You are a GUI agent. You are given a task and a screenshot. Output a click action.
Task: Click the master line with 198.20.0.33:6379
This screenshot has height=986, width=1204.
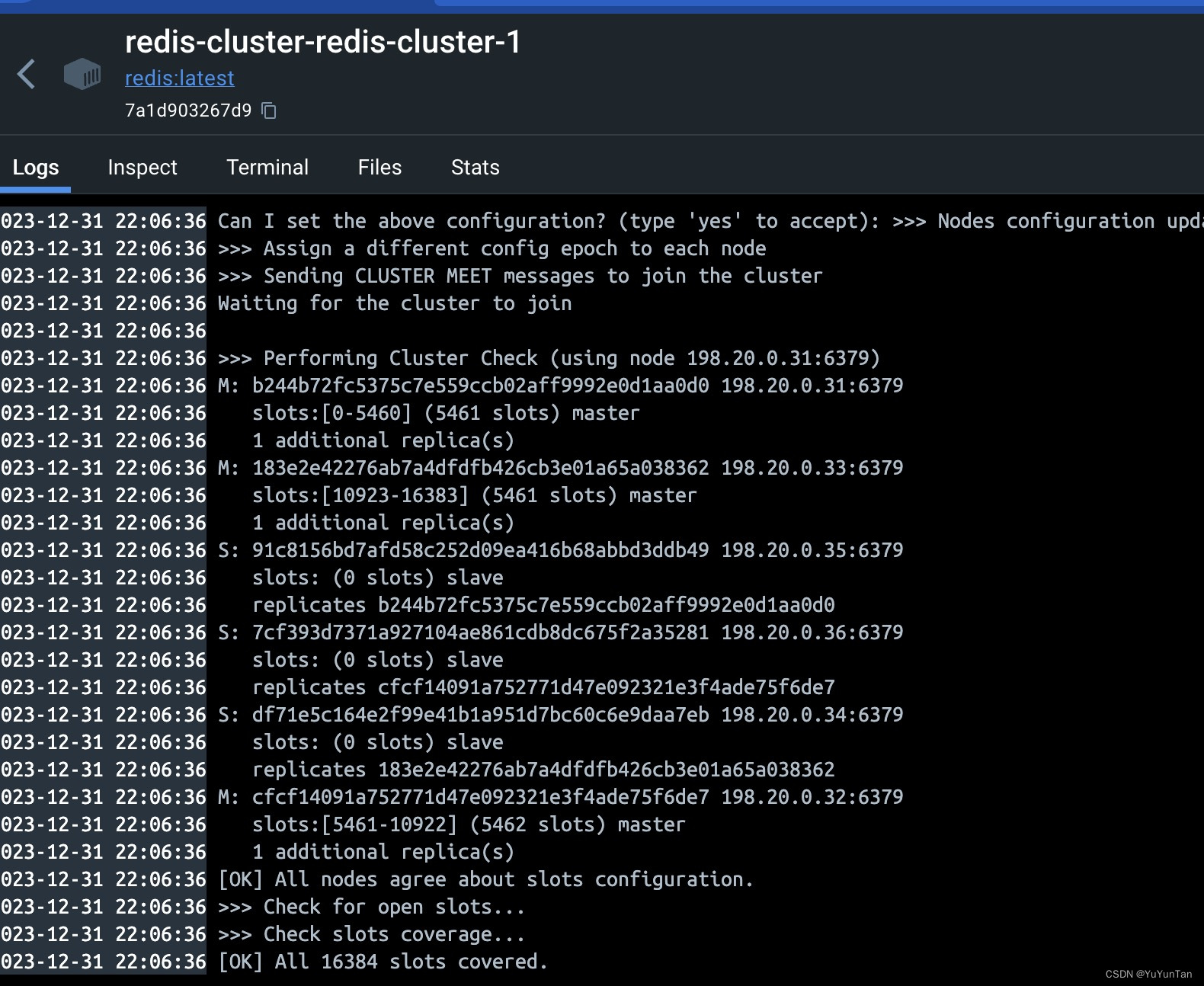[x=561, y=468]
